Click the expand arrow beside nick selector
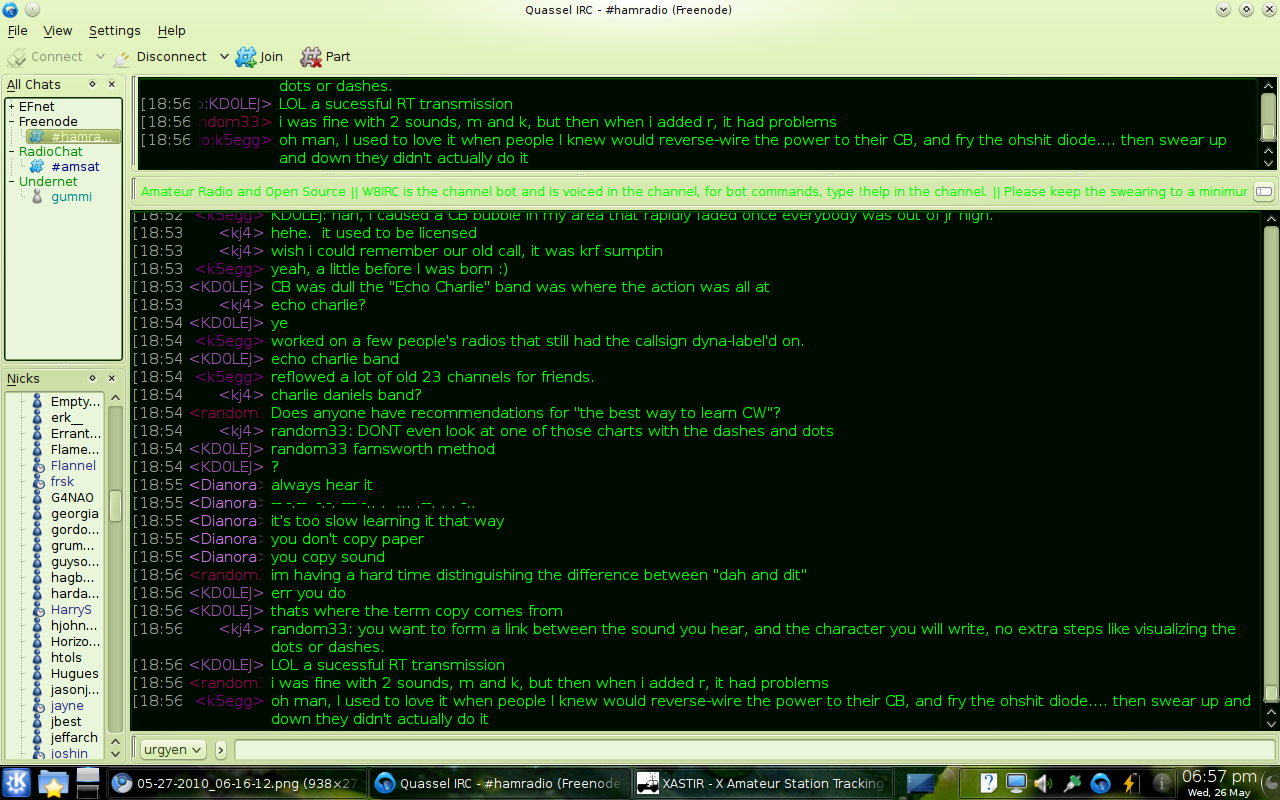The image size is (1280, 800). (221, 749)
